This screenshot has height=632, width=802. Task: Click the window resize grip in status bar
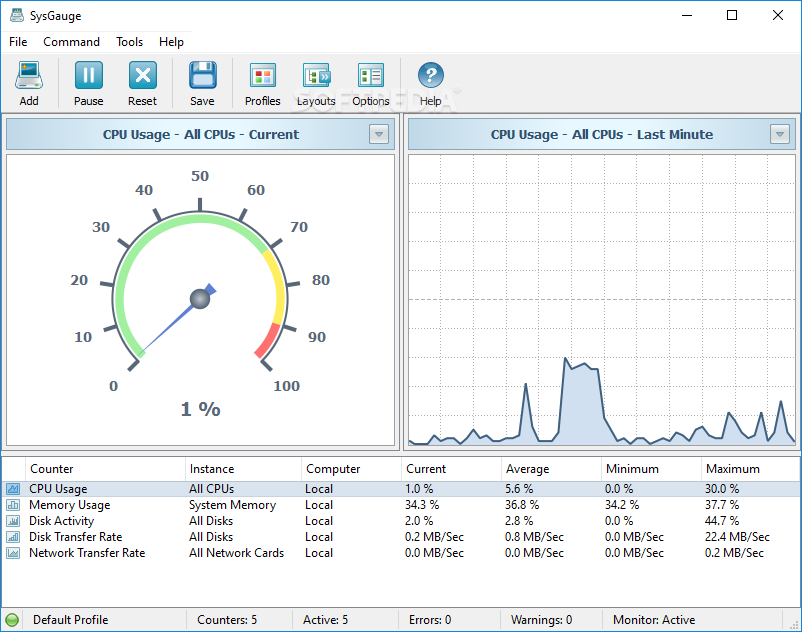click(x=794, y=624)
